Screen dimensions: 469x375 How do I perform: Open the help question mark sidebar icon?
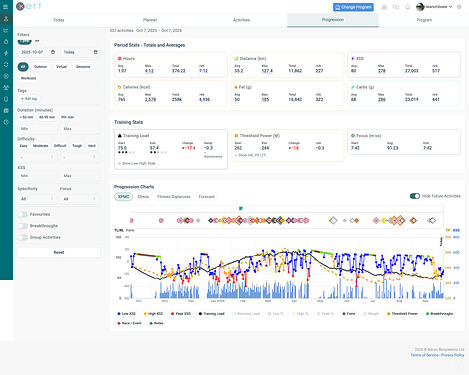click(6, 122)
